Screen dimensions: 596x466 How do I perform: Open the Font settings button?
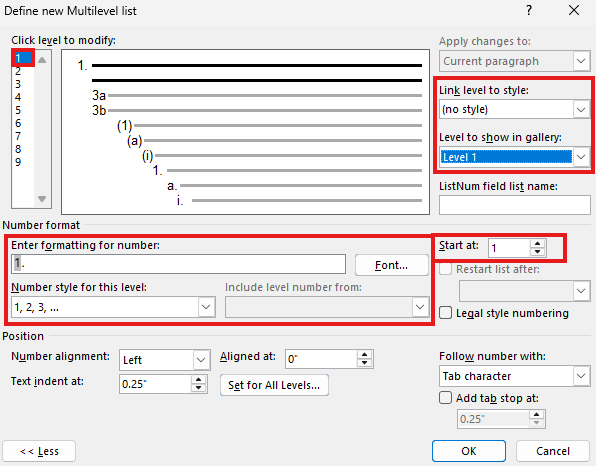point(392,265)
